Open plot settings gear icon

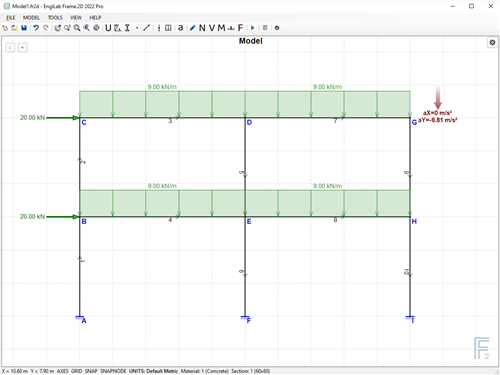point(492,43)
